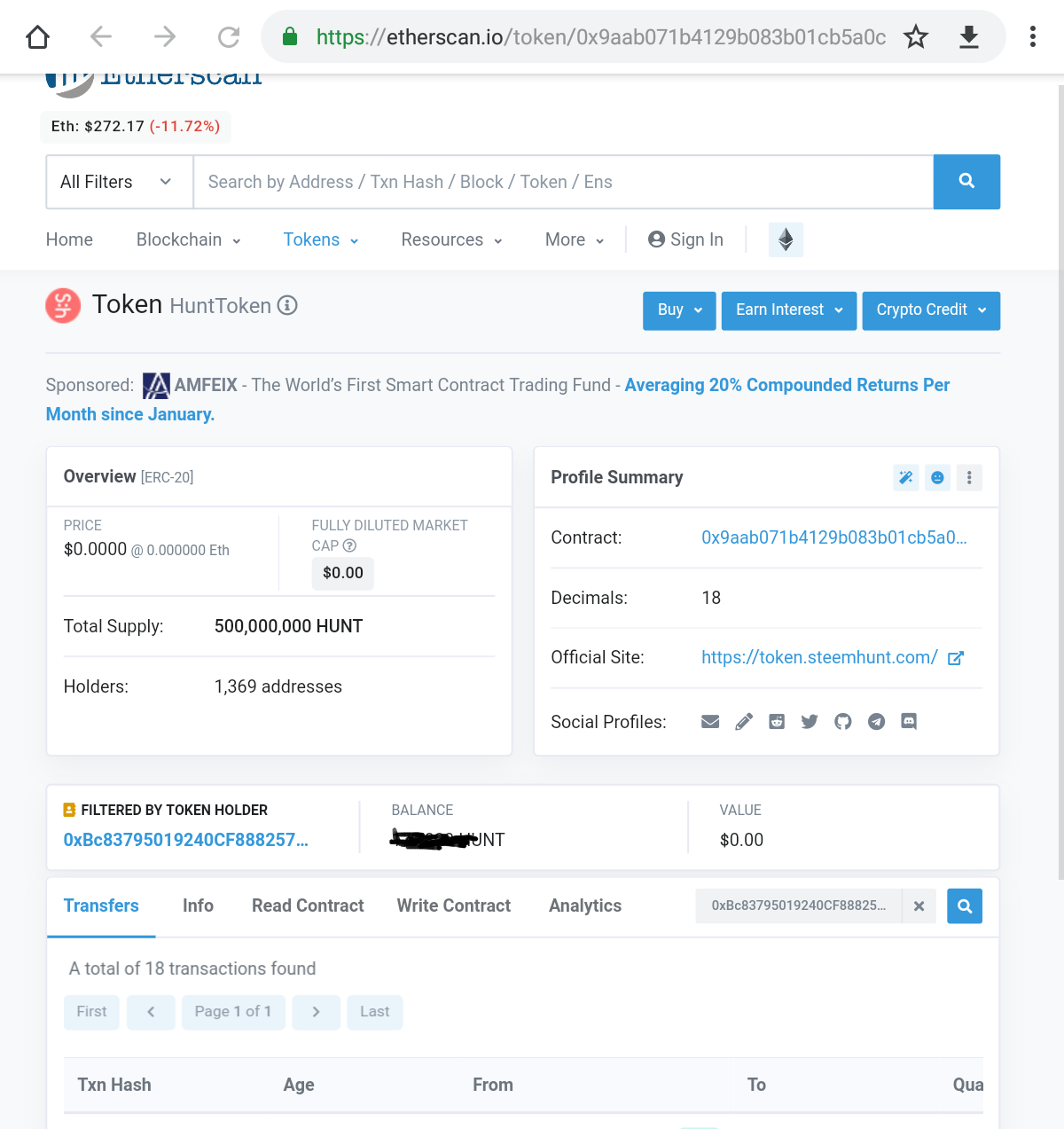Click the From column header
This screenshot has height=1129, width=1064.
pos(493,1085)
